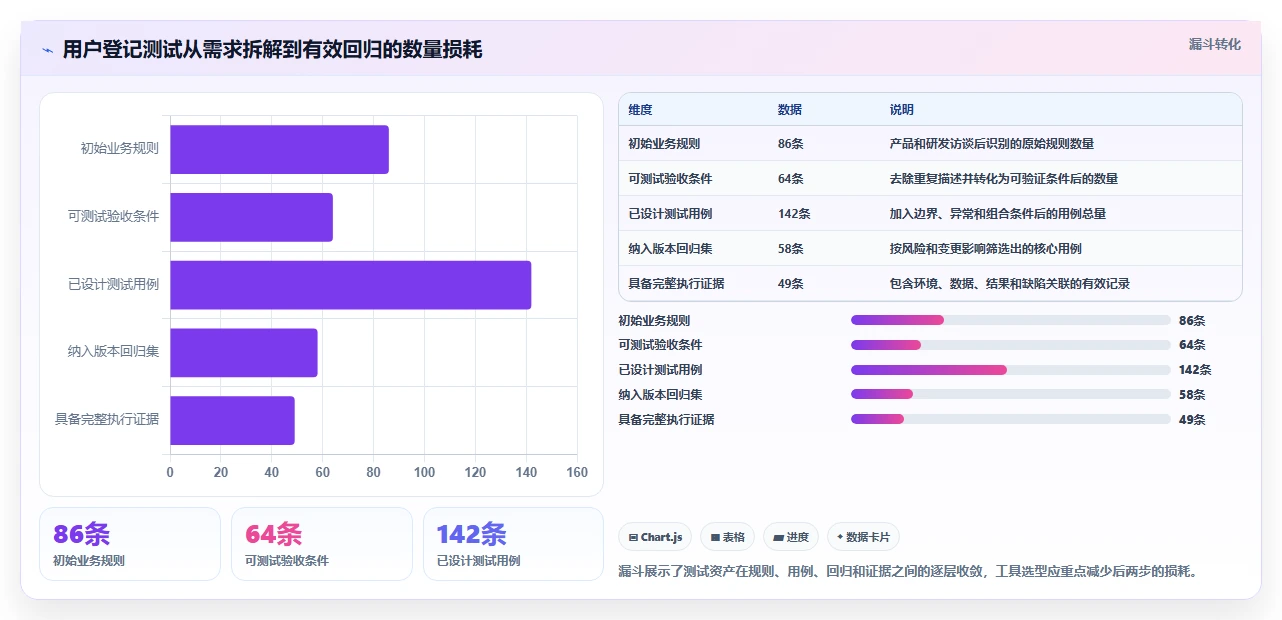The image size is (1282, 620).
Task: Select the 数据卡片 tag chip
Action: coord(863,537)
